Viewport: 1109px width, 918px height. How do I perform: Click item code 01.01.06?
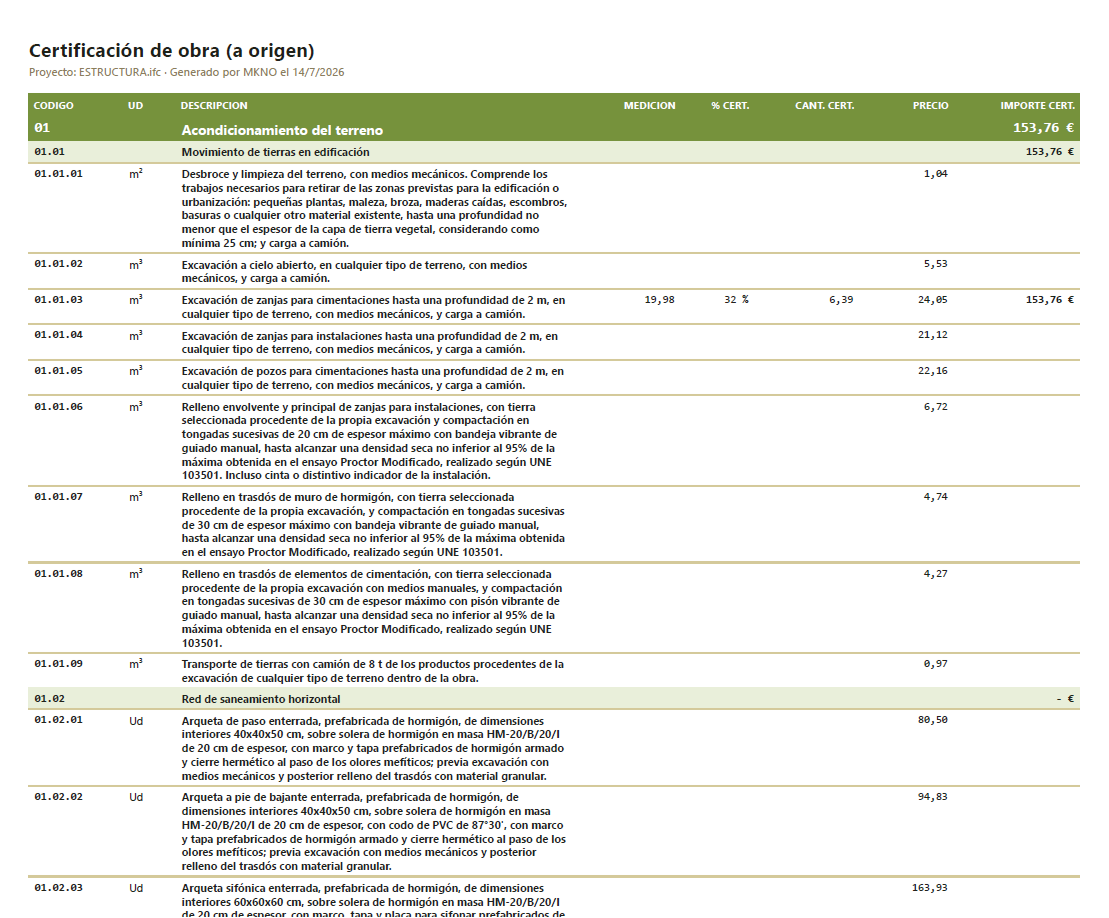(58, 407)
